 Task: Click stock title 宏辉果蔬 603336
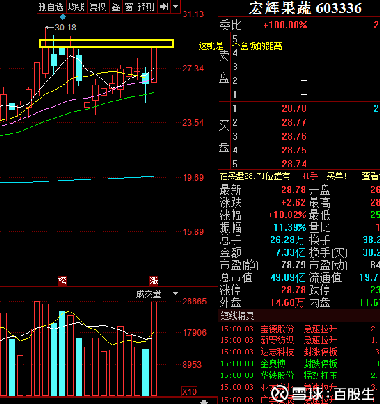(x=305, y=8)
